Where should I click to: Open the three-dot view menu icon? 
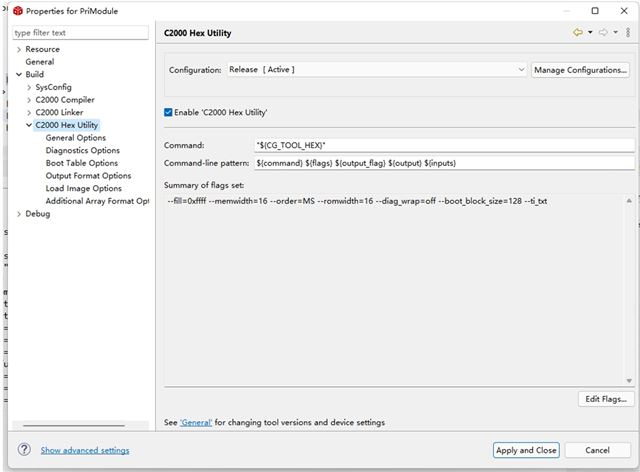coord(627,33)
